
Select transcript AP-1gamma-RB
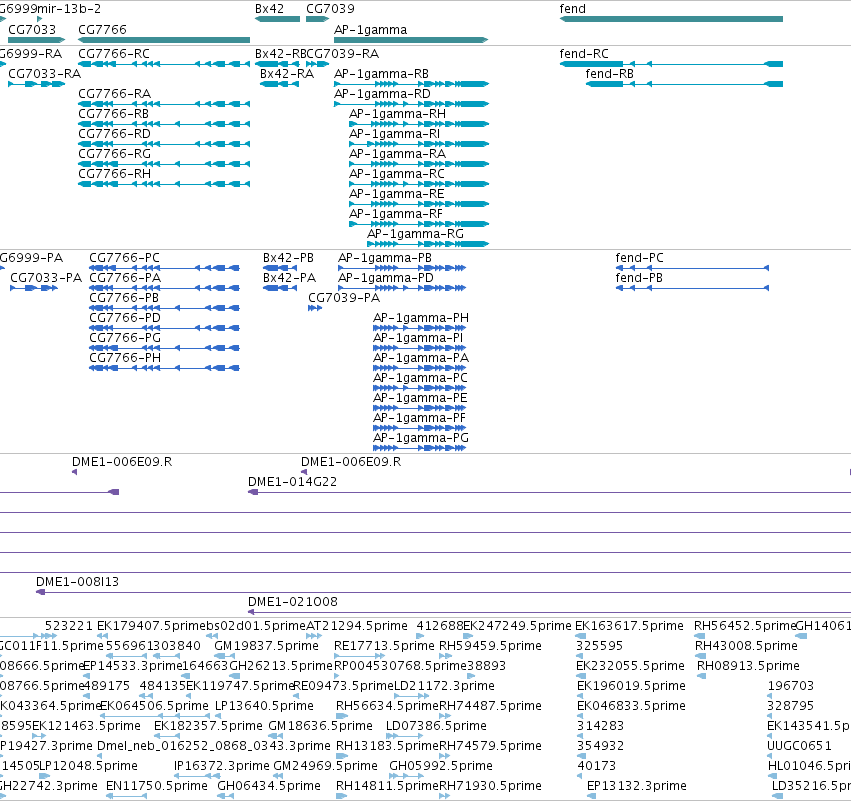pos(381,73)
